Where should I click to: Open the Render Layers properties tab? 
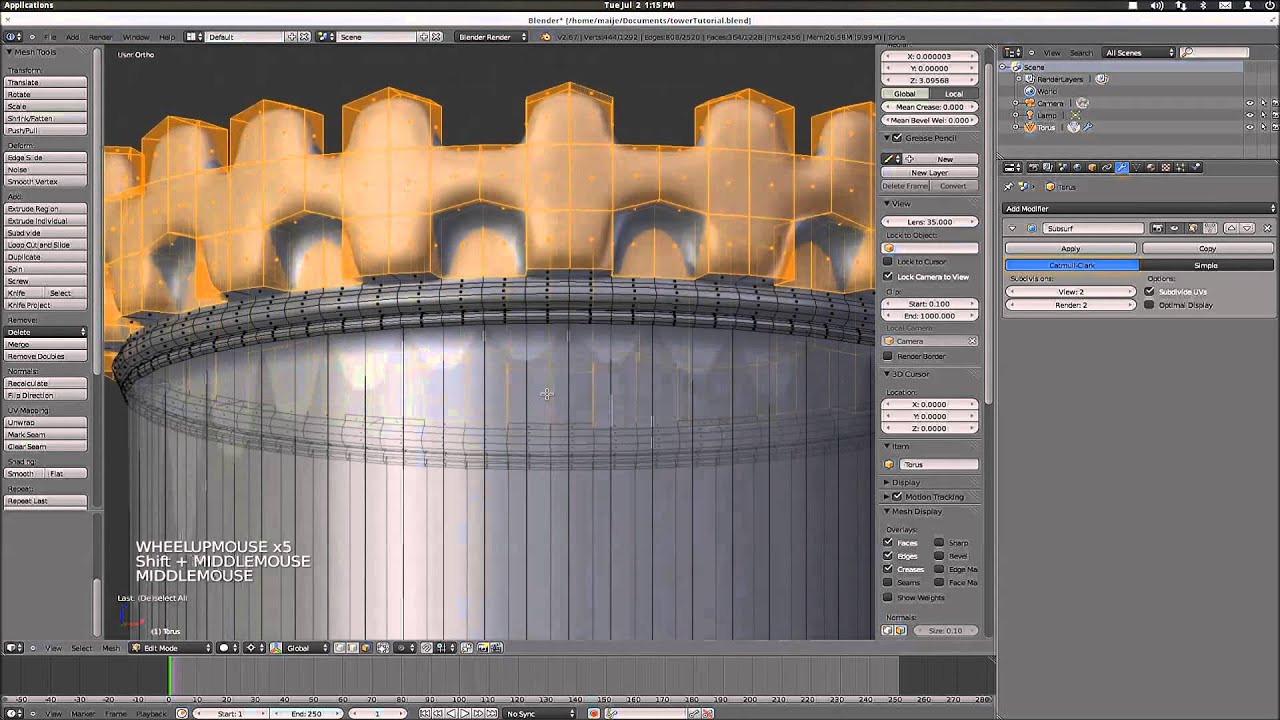1048,167
